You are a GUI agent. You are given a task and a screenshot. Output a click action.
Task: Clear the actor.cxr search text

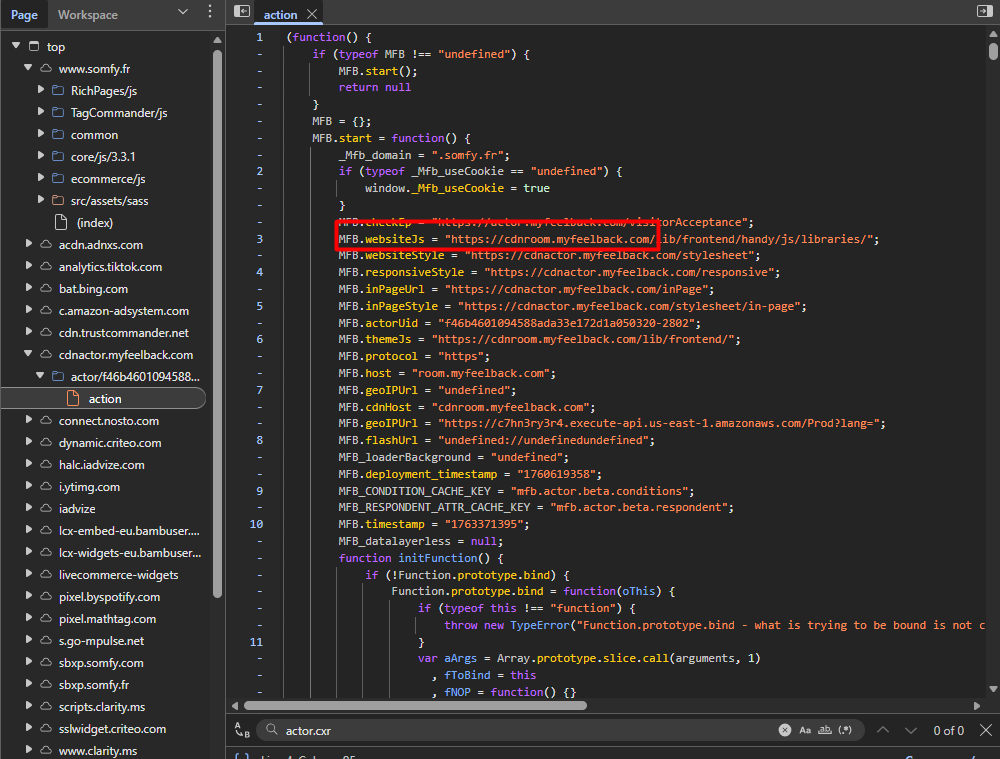click(785, 731)
